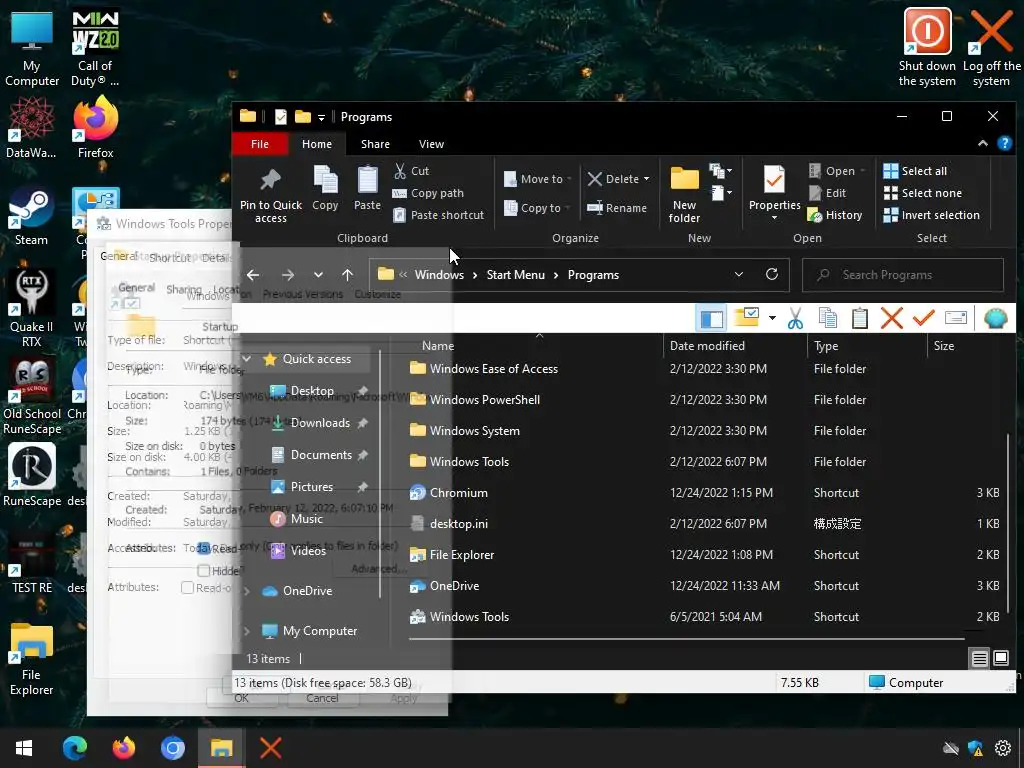Switch to the Details view in the status bar
Viewport: 1024px width, 768px height.
(x=980, y=658)
